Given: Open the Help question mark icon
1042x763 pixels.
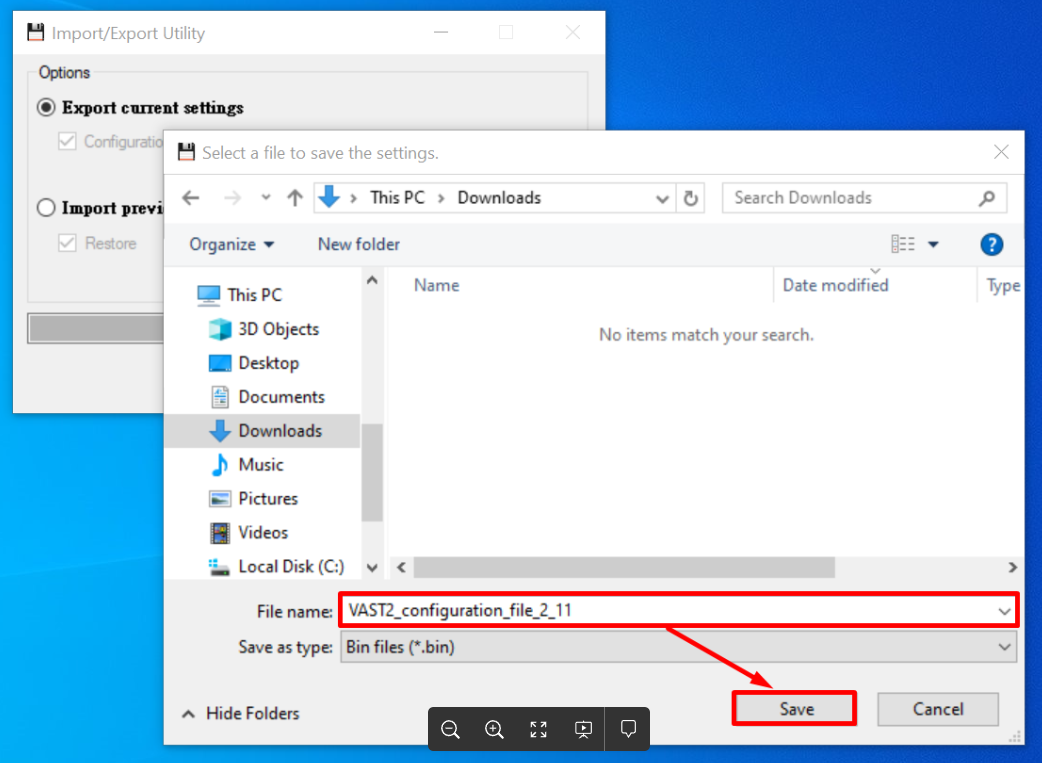Looking at the screenshot, I should 991,244.
